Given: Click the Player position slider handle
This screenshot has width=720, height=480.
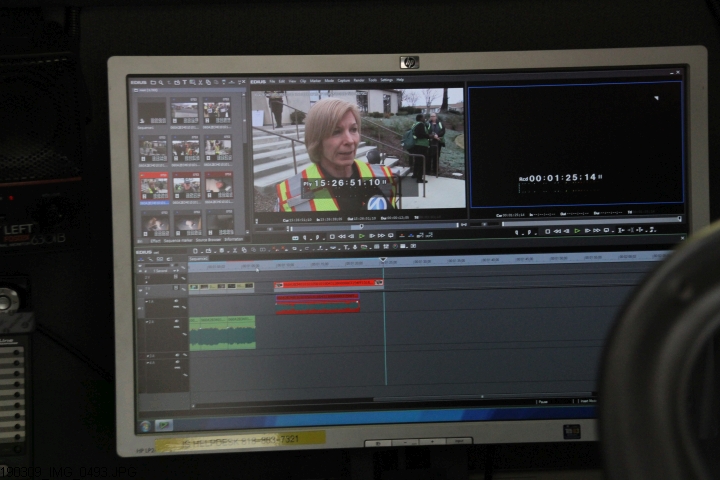Looking at the screenshot, I should pyautogui.click(x=361, y=226).
